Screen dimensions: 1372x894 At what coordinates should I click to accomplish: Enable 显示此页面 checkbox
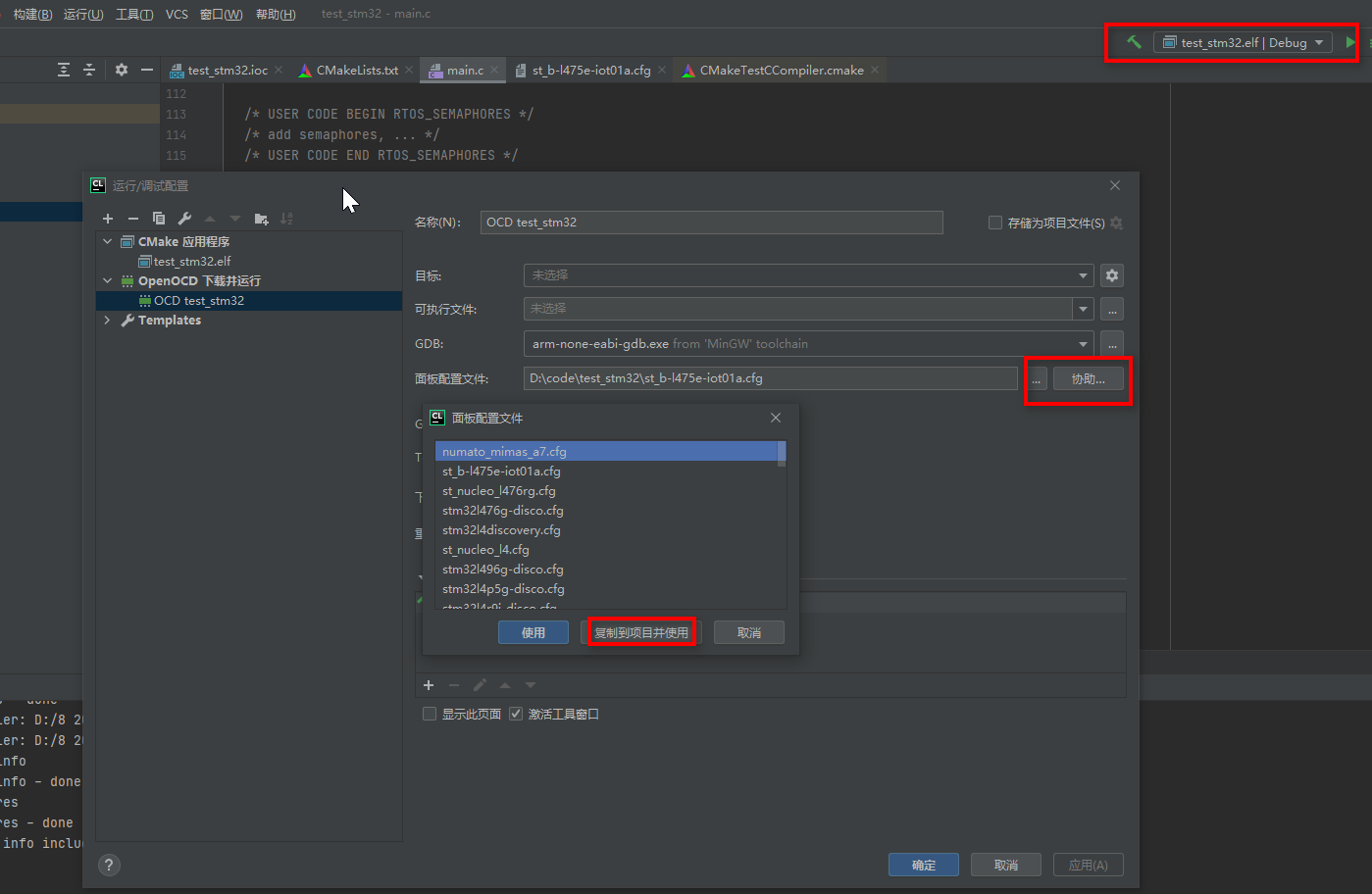pos(430,714)
